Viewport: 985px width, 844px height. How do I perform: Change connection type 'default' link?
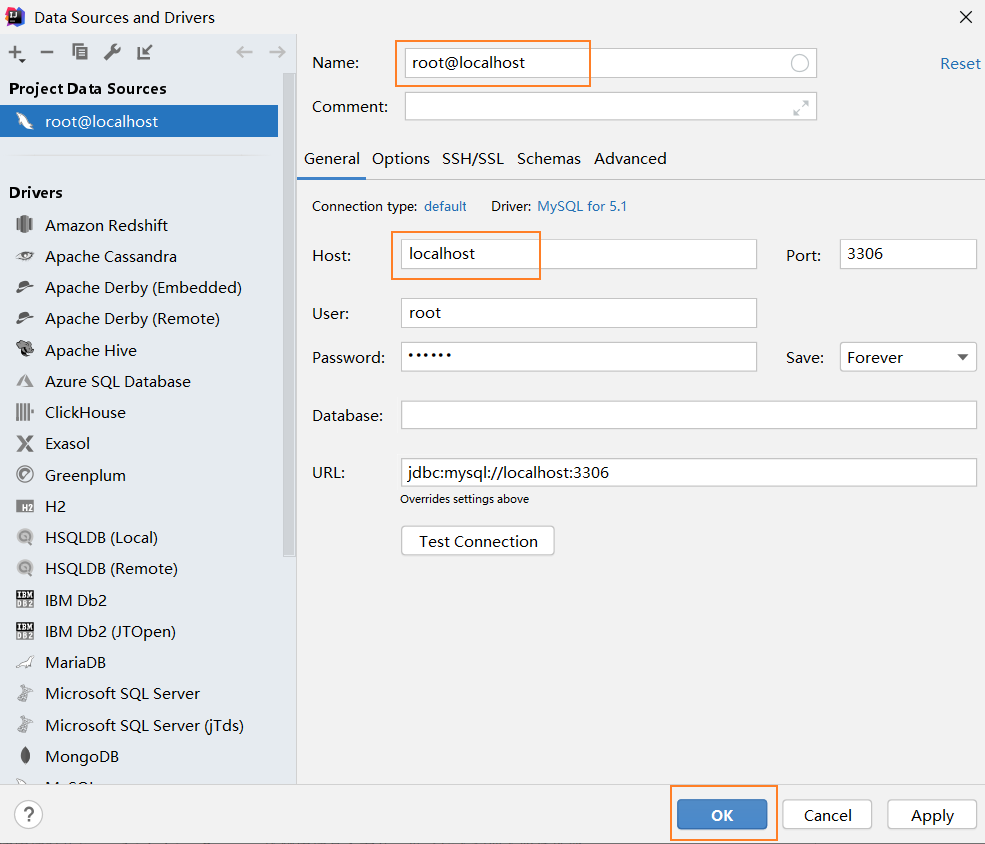445,207
